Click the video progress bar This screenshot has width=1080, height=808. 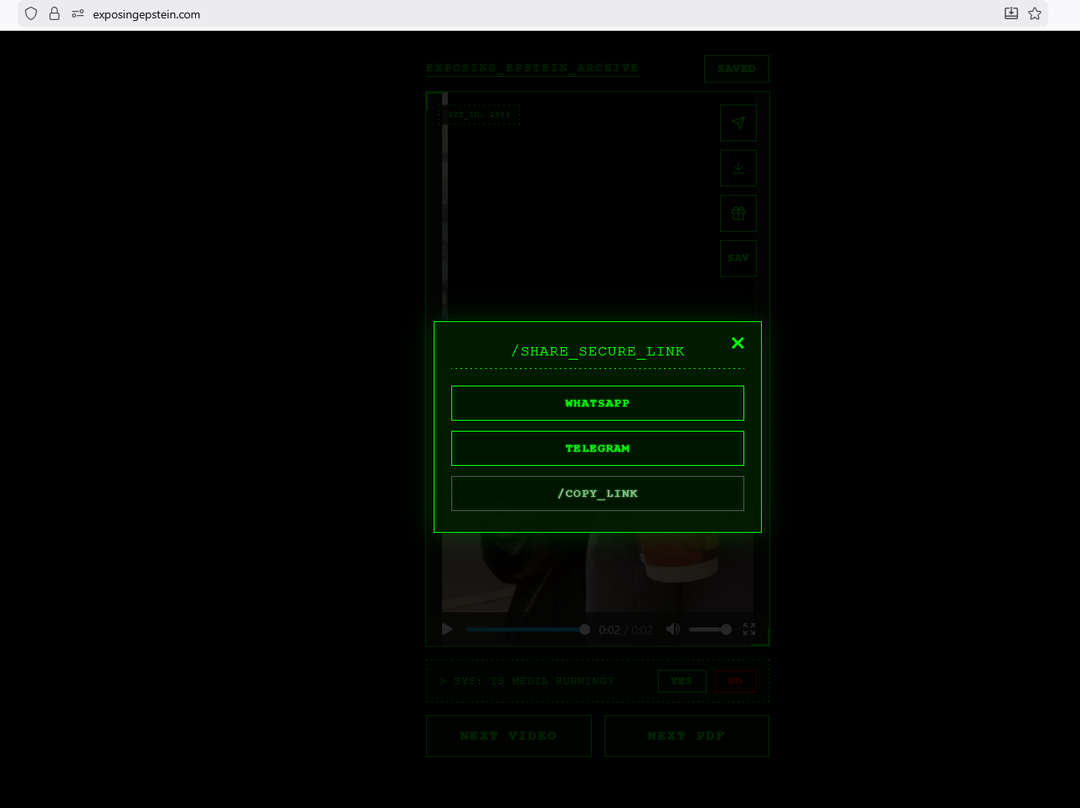(525, 630)
